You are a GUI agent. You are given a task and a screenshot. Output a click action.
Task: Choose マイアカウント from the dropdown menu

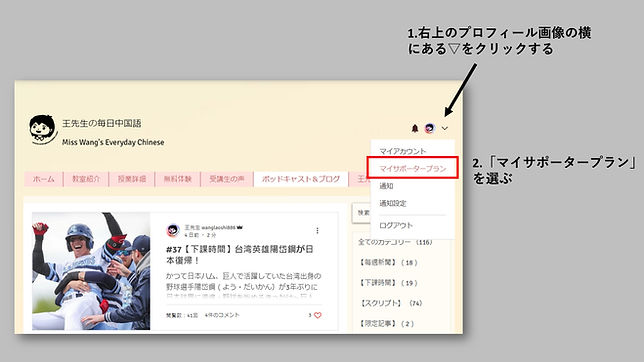[x=402, y=151]
